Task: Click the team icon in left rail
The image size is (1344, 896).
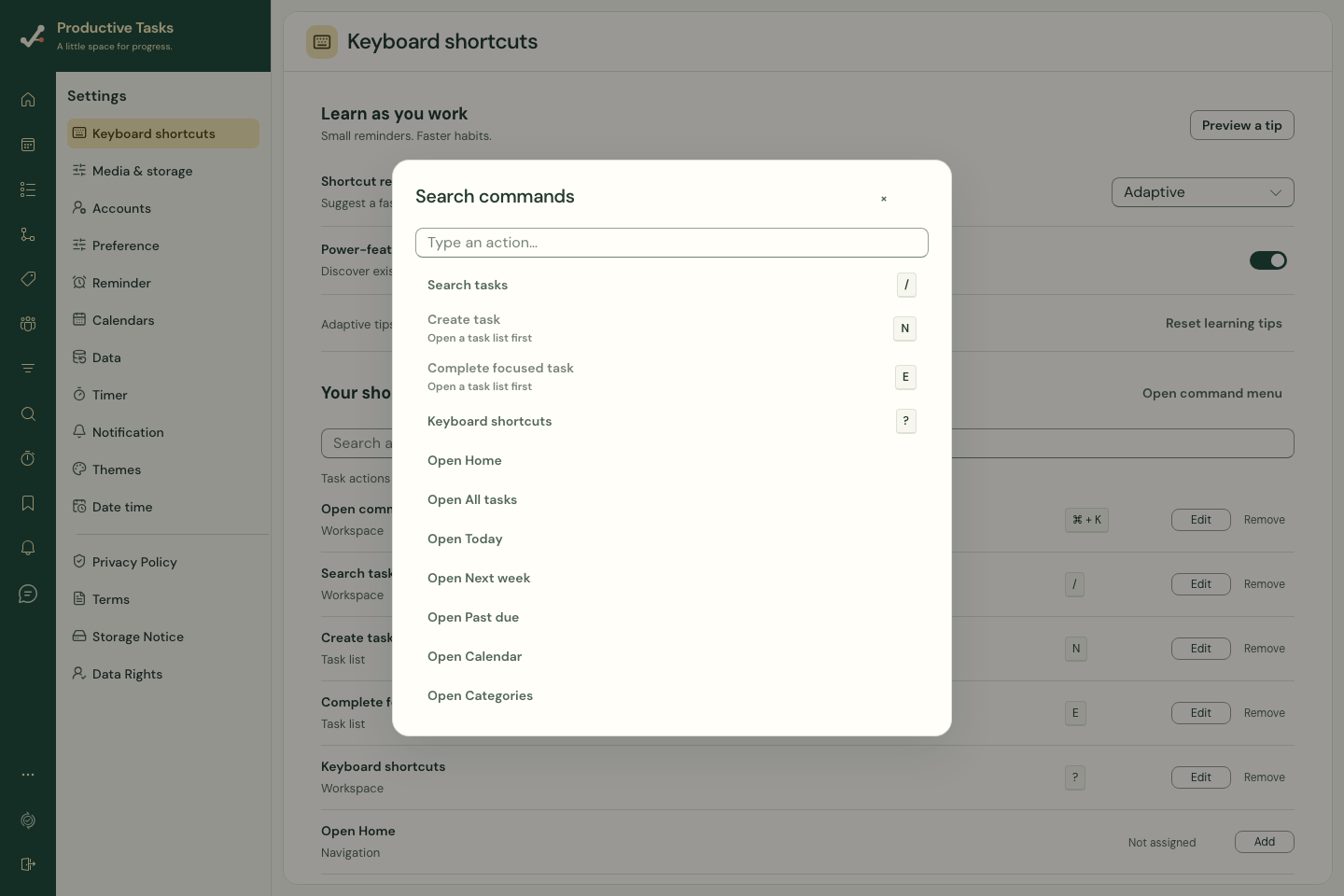Action: tap(28, 324)
